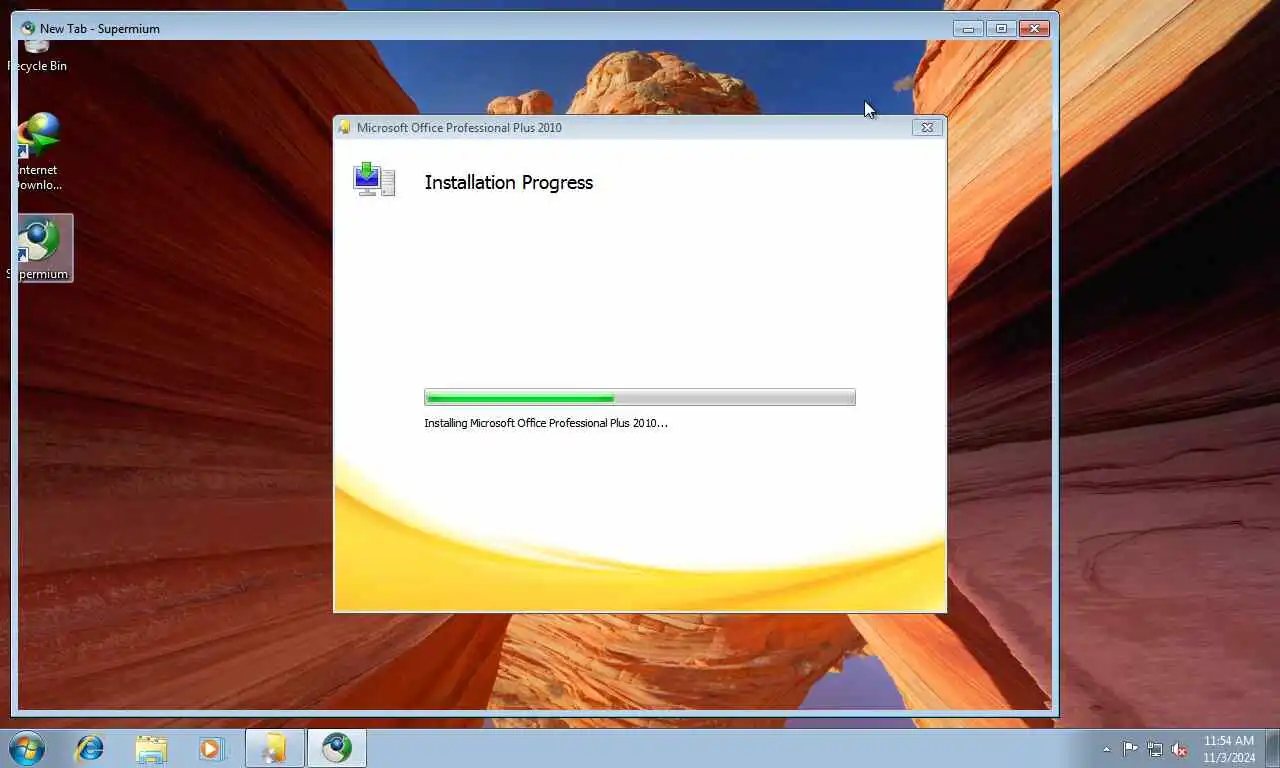Minimize the Supermium New Tab window
Image resolution: width=1280 pixels, height=768 pixels.
point(967,29)
